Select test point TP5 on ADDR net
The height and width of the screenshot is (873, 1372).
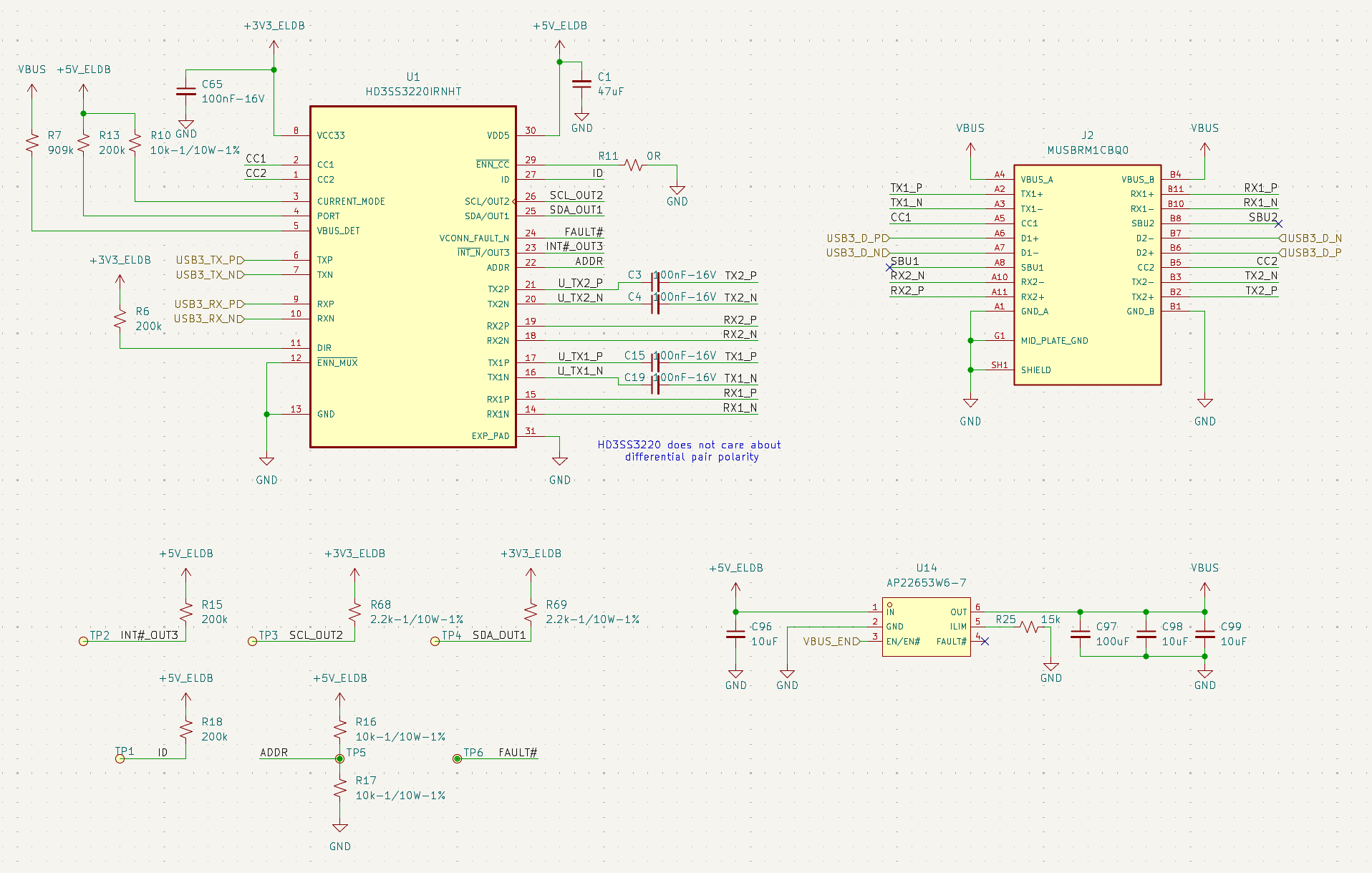point(340,758)
